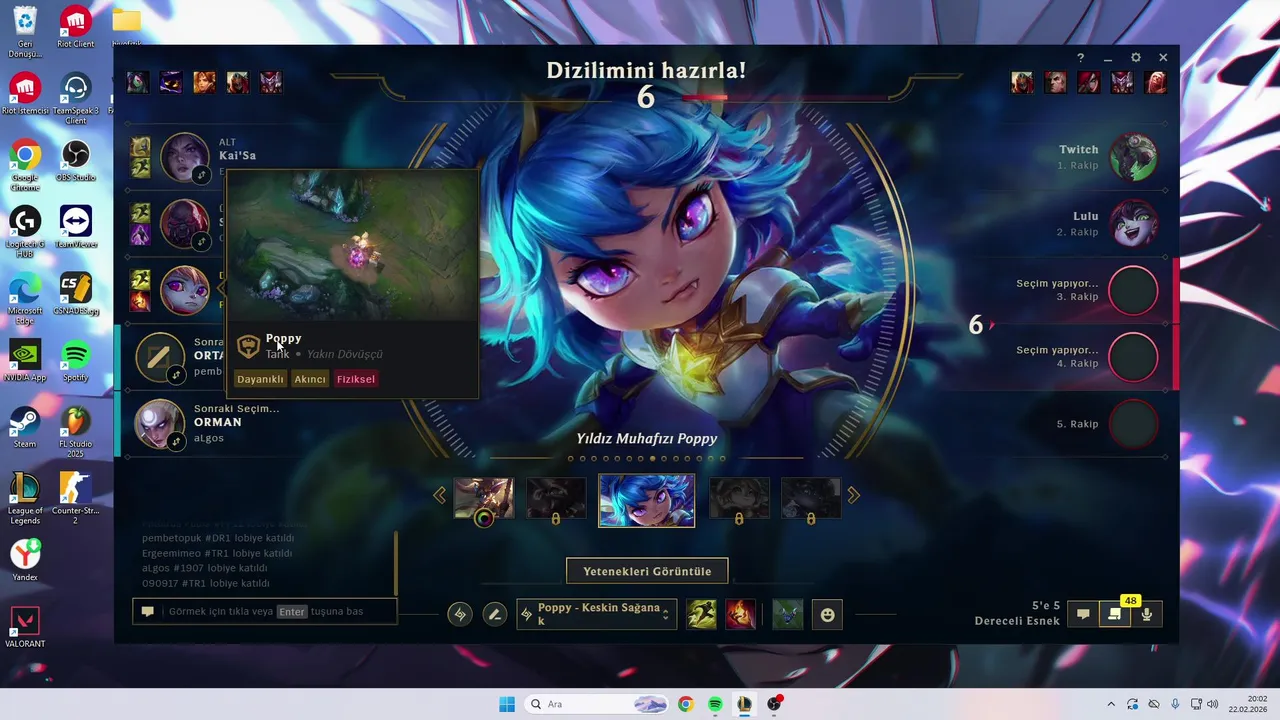Open VALORANT desktop shortcut
1280x720 pixels.
25,627
